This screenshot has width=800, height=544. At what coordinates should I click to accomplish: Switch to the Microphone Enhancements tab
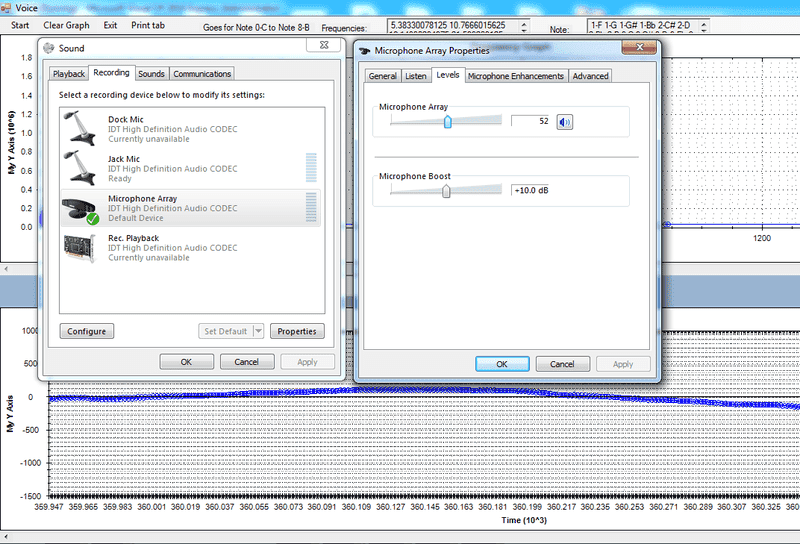click(516, 76)
